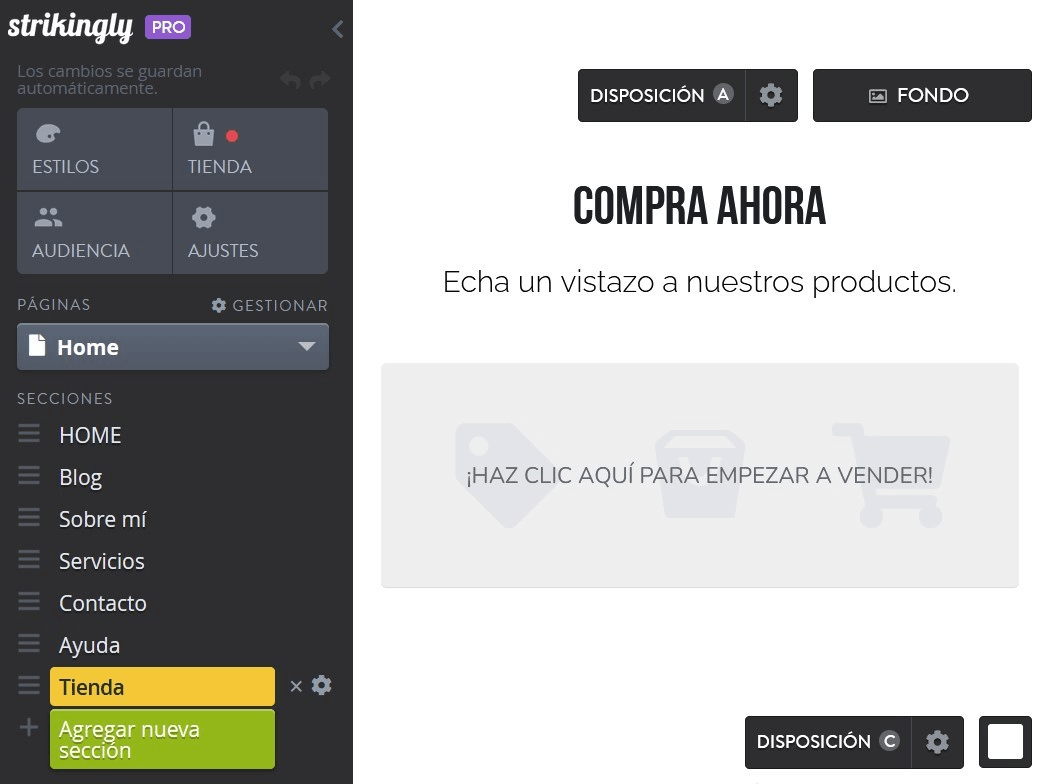The width and height of the screenshot is (1042, 784).
Task: Click the plus icon to add section
Action: [x=29, y=728]
